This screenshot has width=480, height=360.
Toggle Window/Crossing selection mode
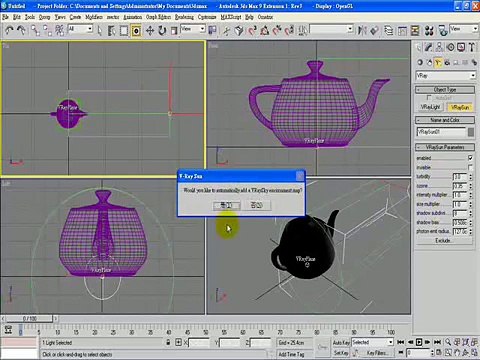[136, 31]
